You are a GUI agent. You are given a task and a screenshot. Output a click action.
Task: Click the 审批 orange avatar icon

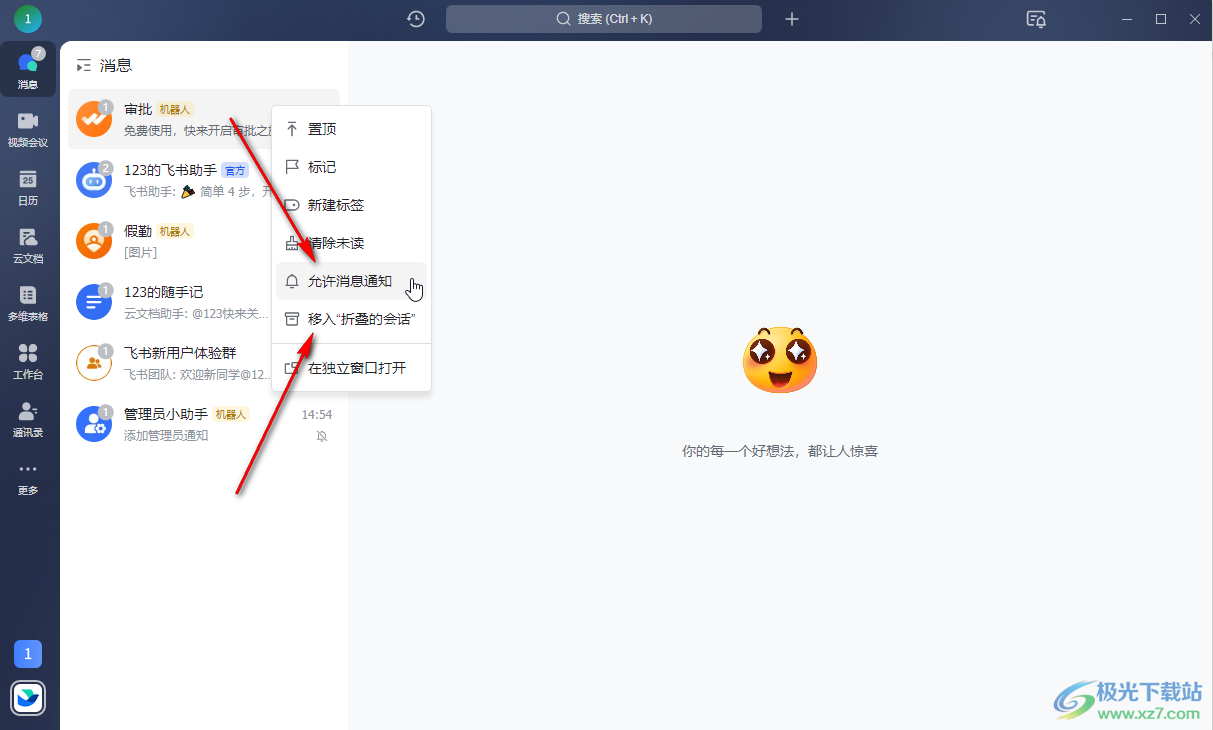pos(94,119)
